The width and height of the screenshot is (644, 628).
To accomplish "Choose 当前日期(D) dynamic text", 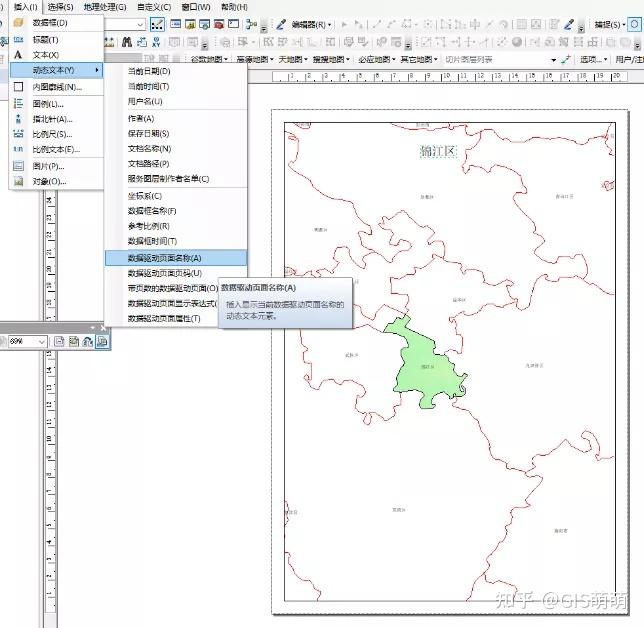I will 149,71.
